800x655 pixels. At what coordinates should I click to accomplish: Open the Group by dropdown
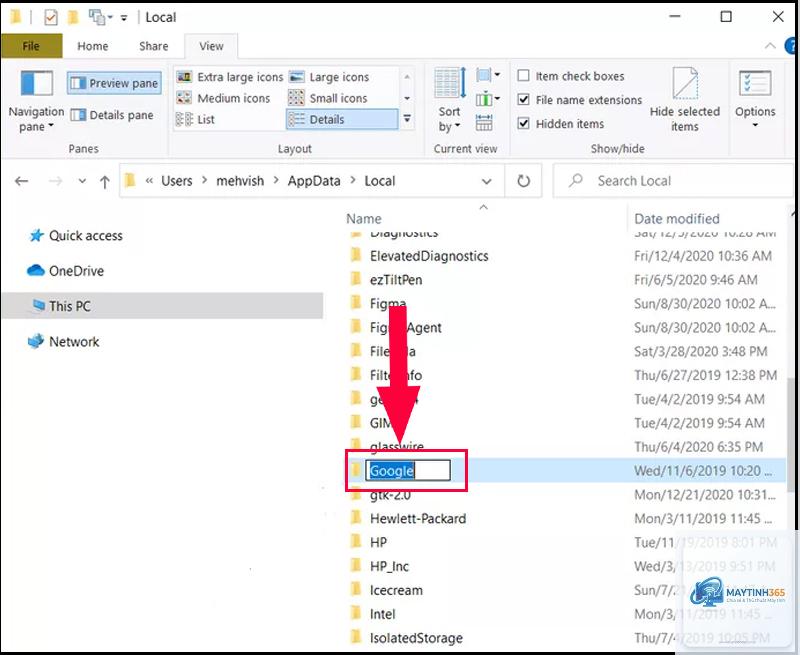tap(488, 76)
